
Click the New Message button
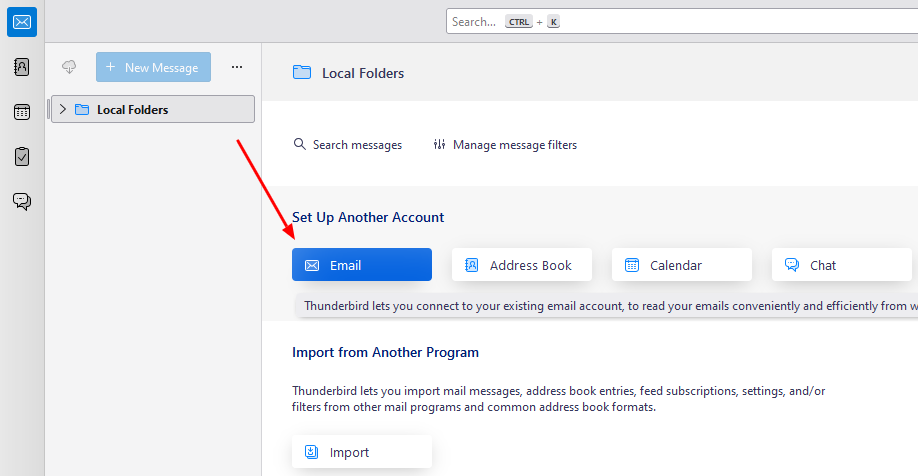(x=153, y=67)
